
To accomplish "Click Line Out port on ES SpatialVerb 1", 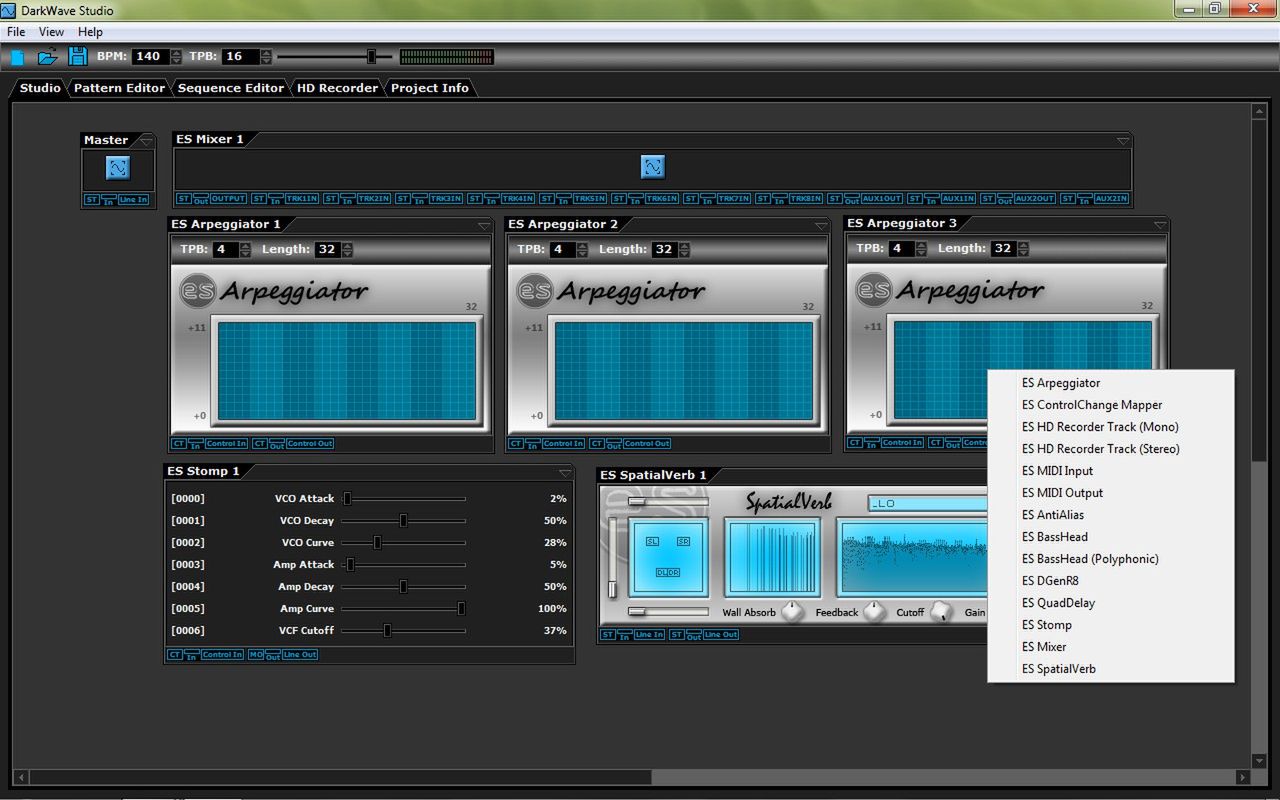I will click(720, 634).
